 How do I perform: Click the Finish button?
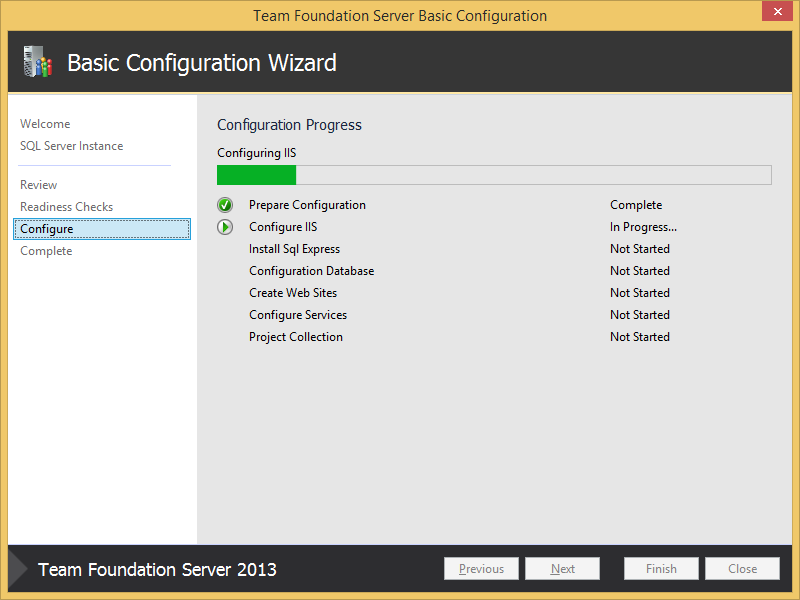(661, 569)
